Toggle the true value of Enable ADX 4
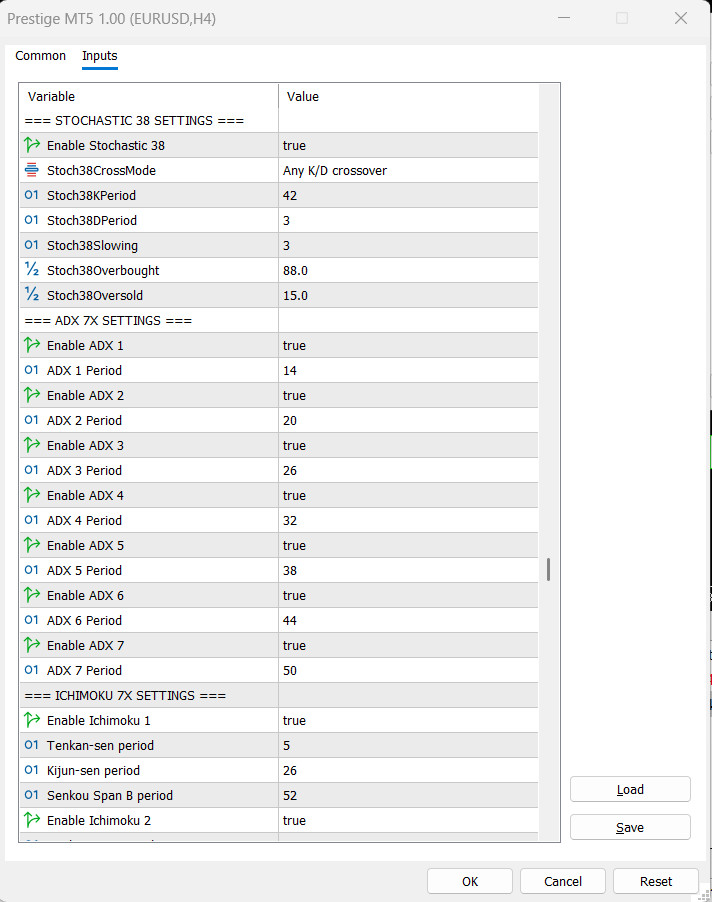 [x=408, y=495]
